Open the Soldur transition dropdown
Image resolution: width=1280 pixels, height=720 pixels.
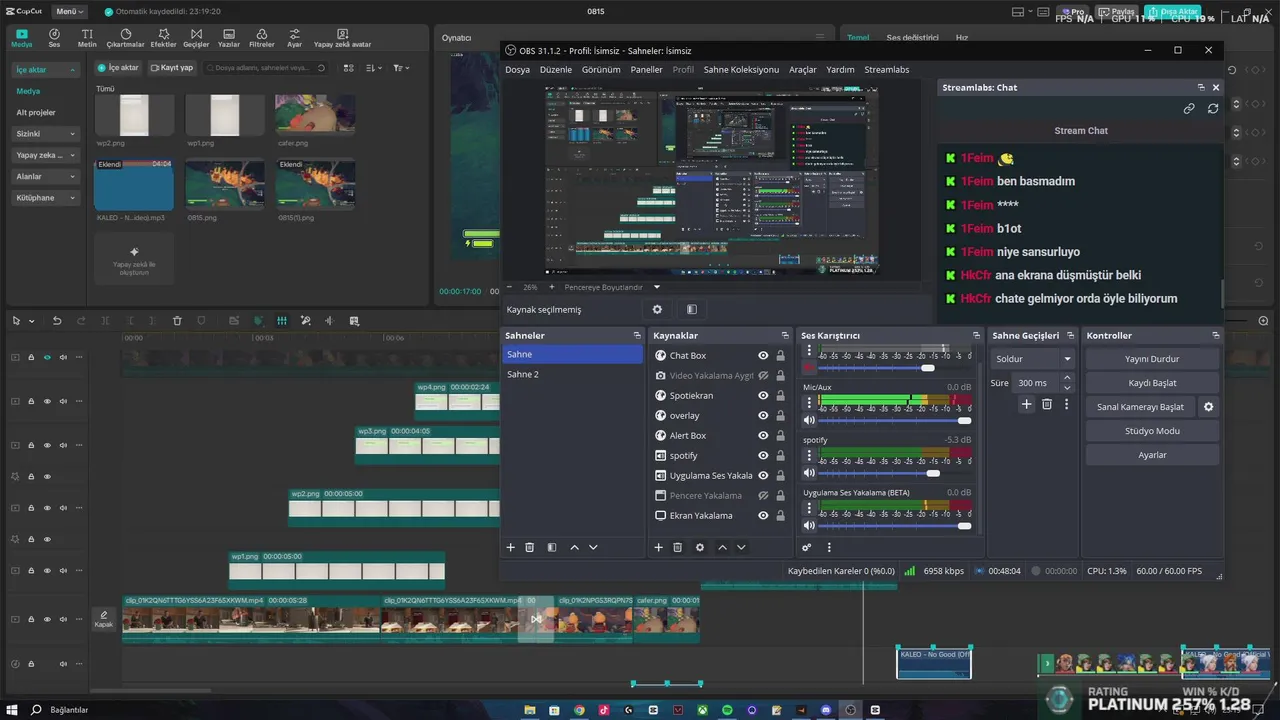click(x=1033, y=359)
